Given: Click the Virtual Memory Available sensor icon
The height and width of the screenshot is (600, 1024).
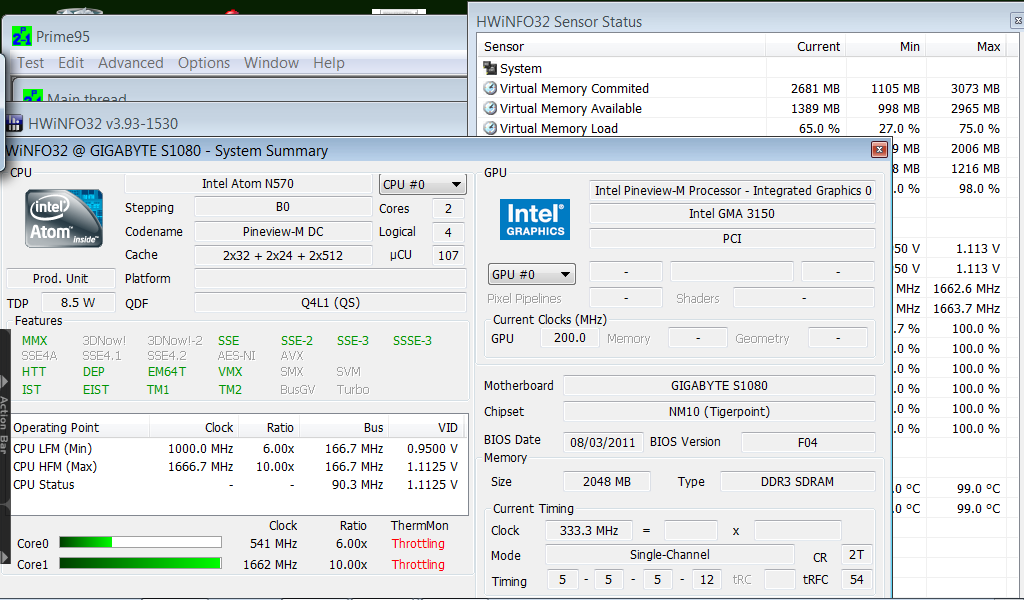Looking at the screenshot, I should (x=490, y=108).
